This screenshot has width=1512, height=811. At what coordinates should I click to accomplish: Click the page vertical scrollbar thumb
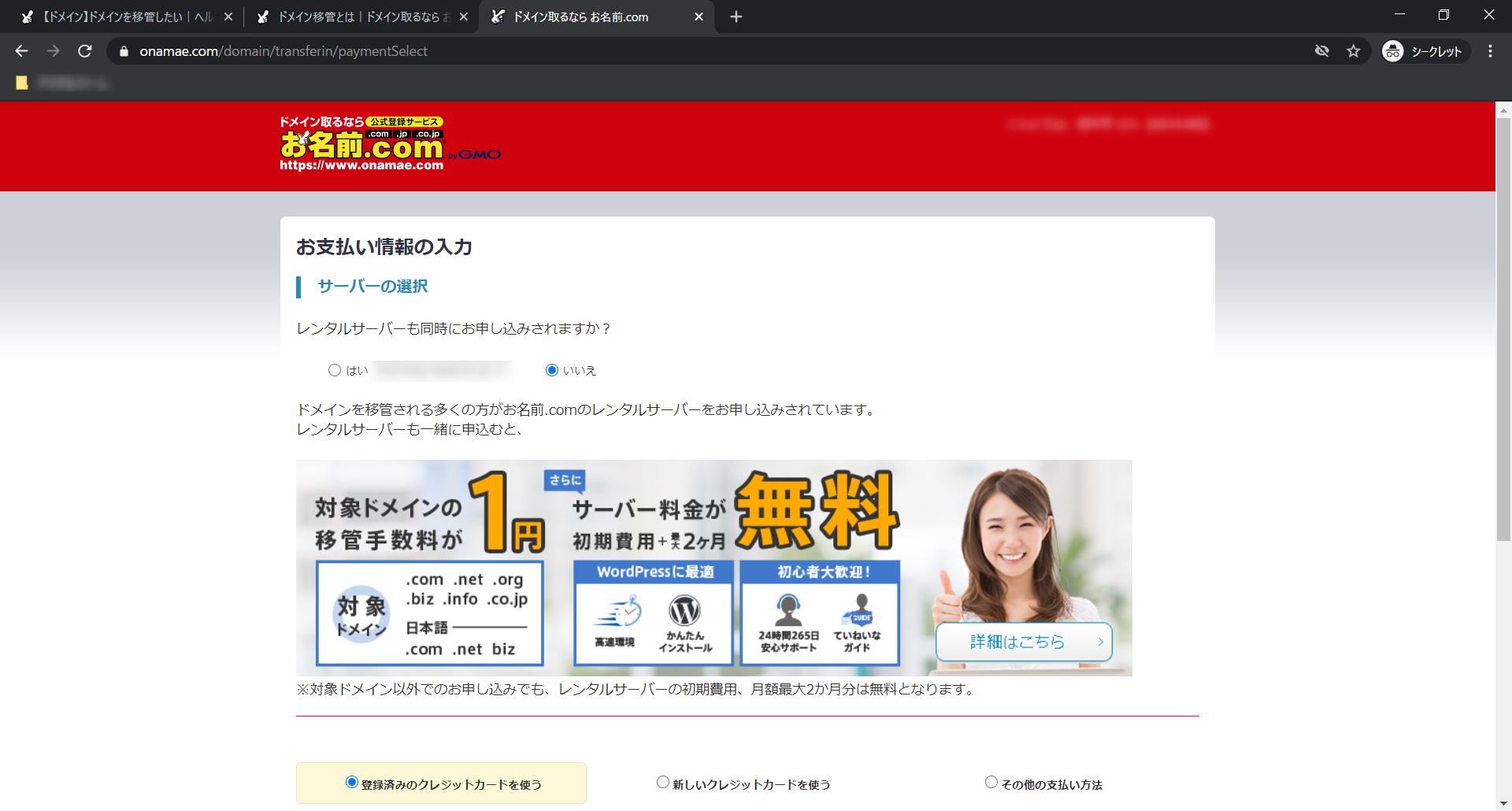1503,329
